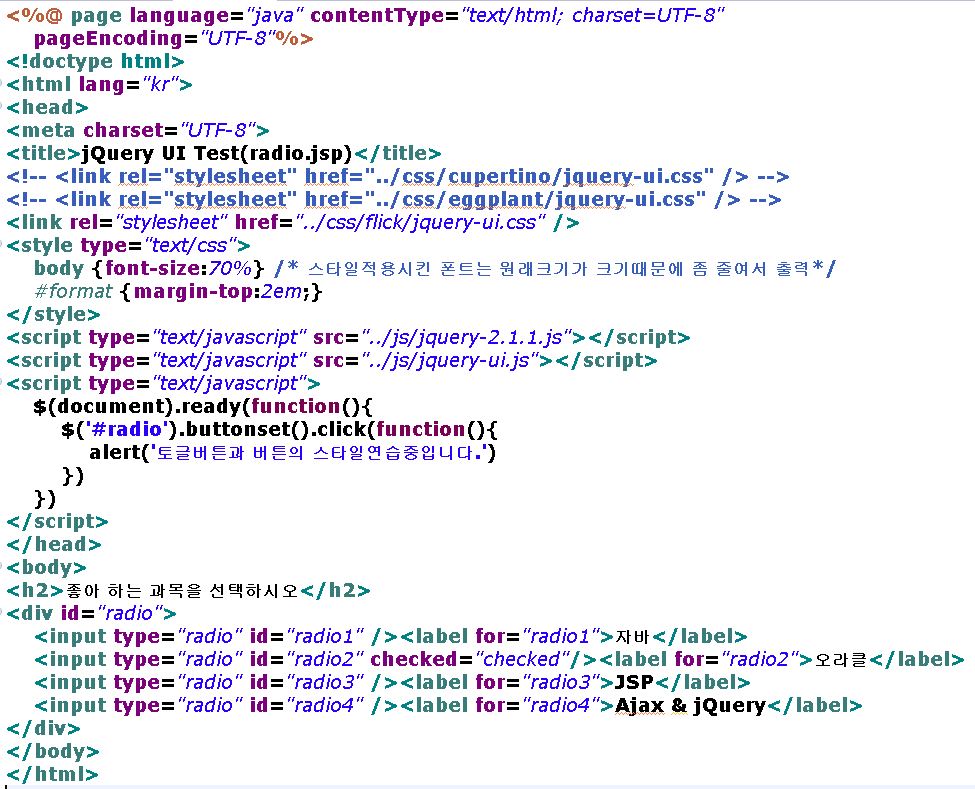Viewport: 975px width, 789px height.
Task: Click the closing </style> tag
Action: click(53, 315)
